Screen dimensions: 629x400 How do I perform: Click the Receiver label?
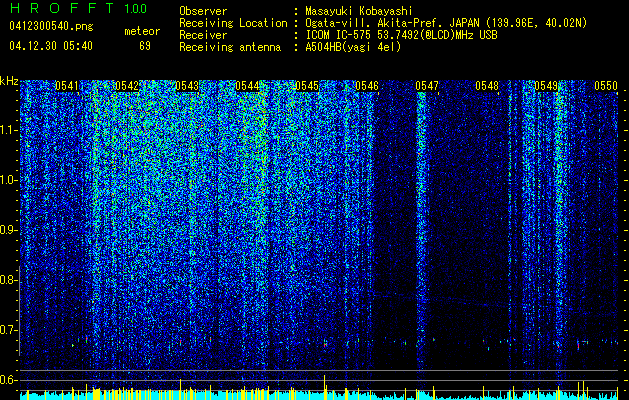coord(203,35)
